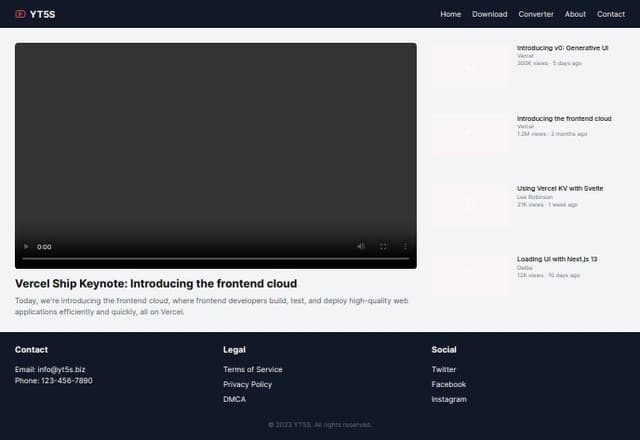Open the DMCA link
This screenshot has height=440, width=640.
[234, 399]
